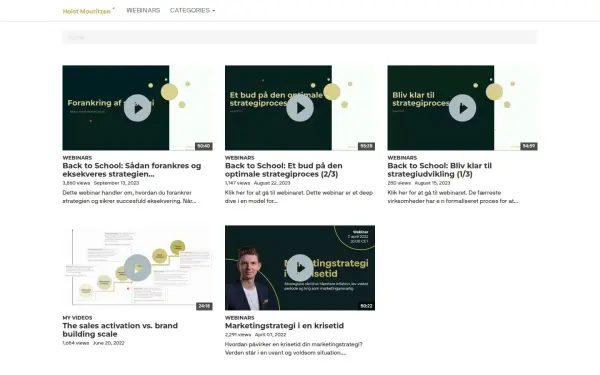Click the 1,684 views count
This screenshot has width=600, height=375.
click(76, 343)
